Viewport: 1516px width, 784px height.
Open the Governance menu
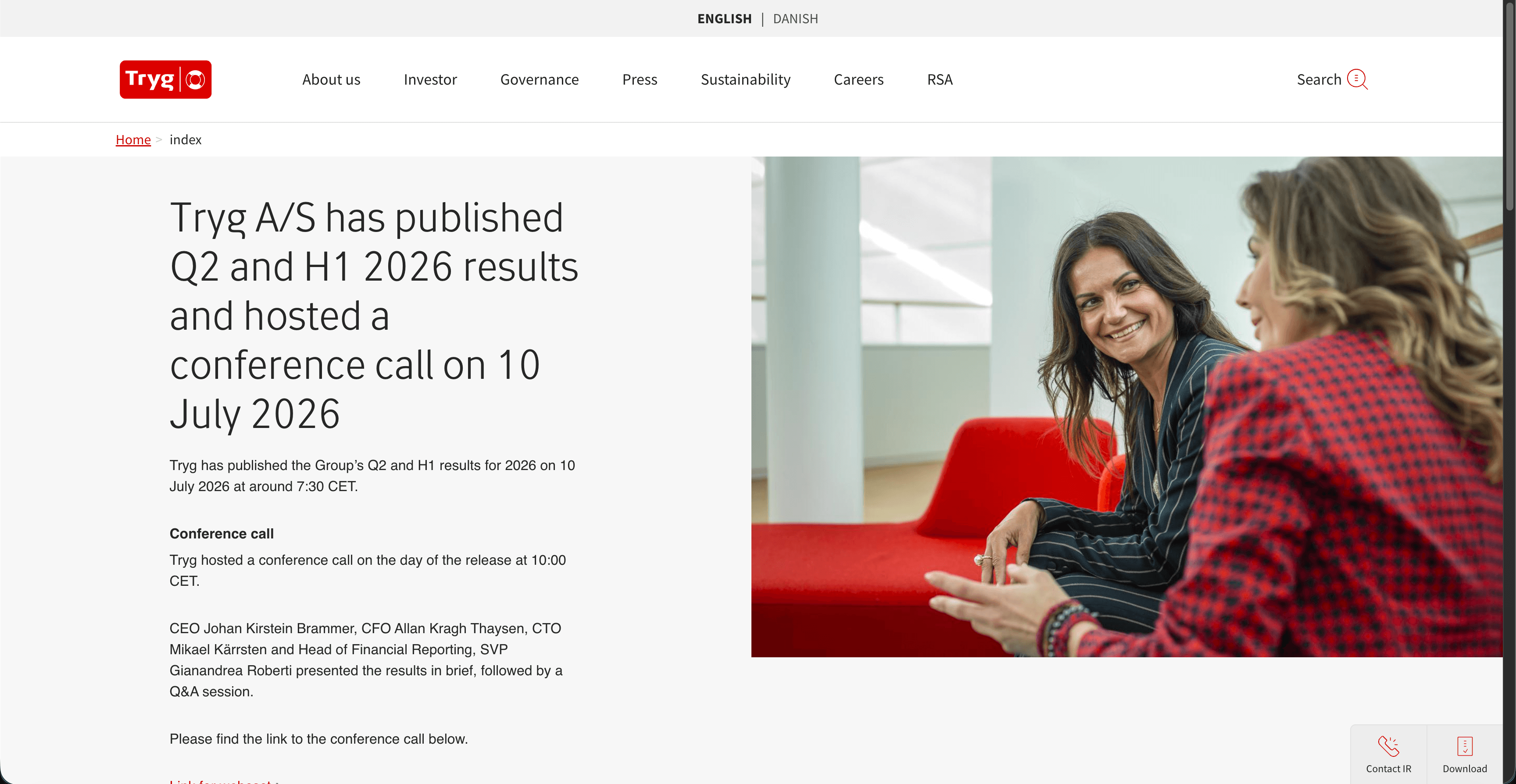click(x=540, y=79)
